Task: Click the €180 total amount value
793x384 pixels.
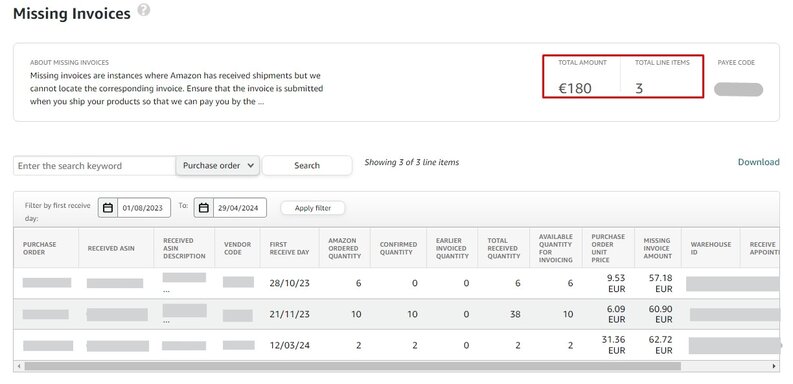Action: coord(575,89)
